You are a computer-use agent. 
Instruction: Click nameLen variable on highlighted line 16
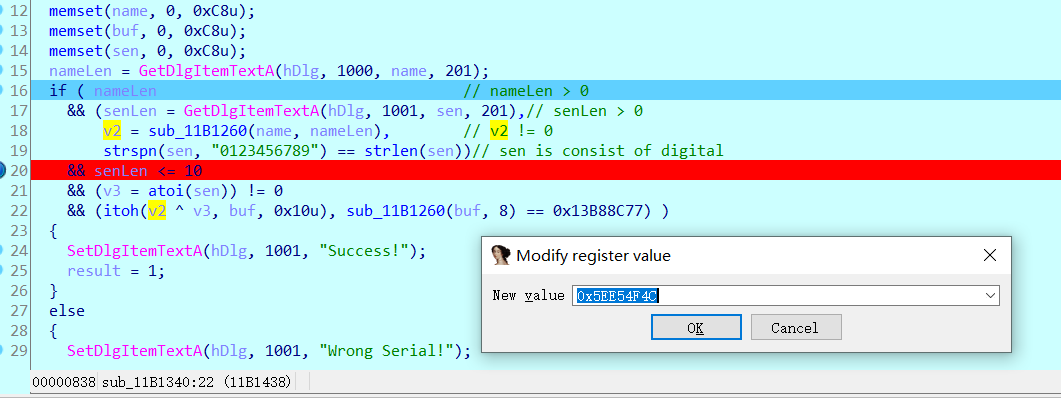pos(125,91)
